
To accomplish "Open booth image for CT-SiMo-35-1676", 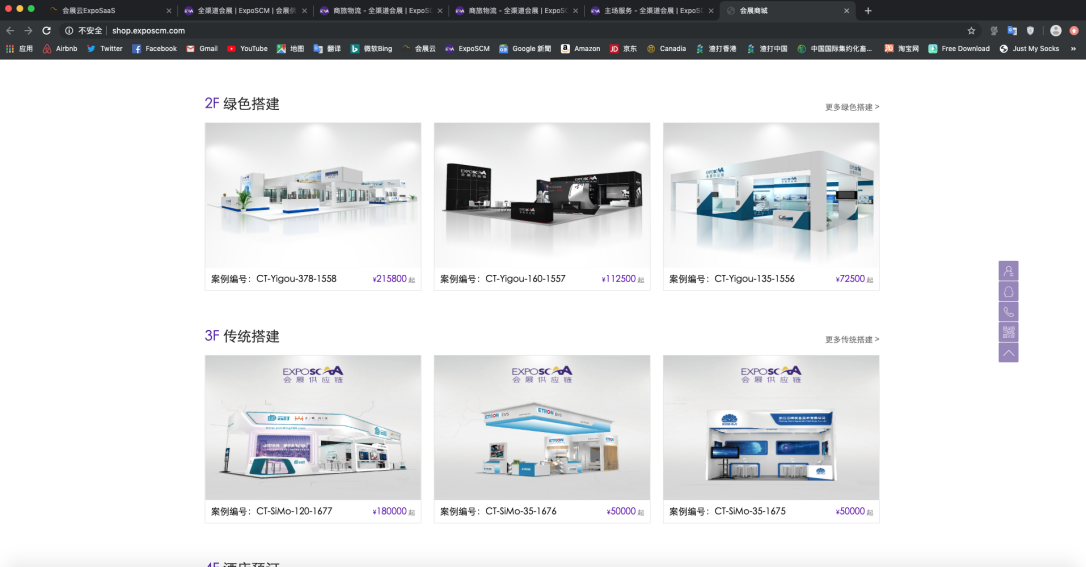I will pyautogui.click(x=542, y=428).
